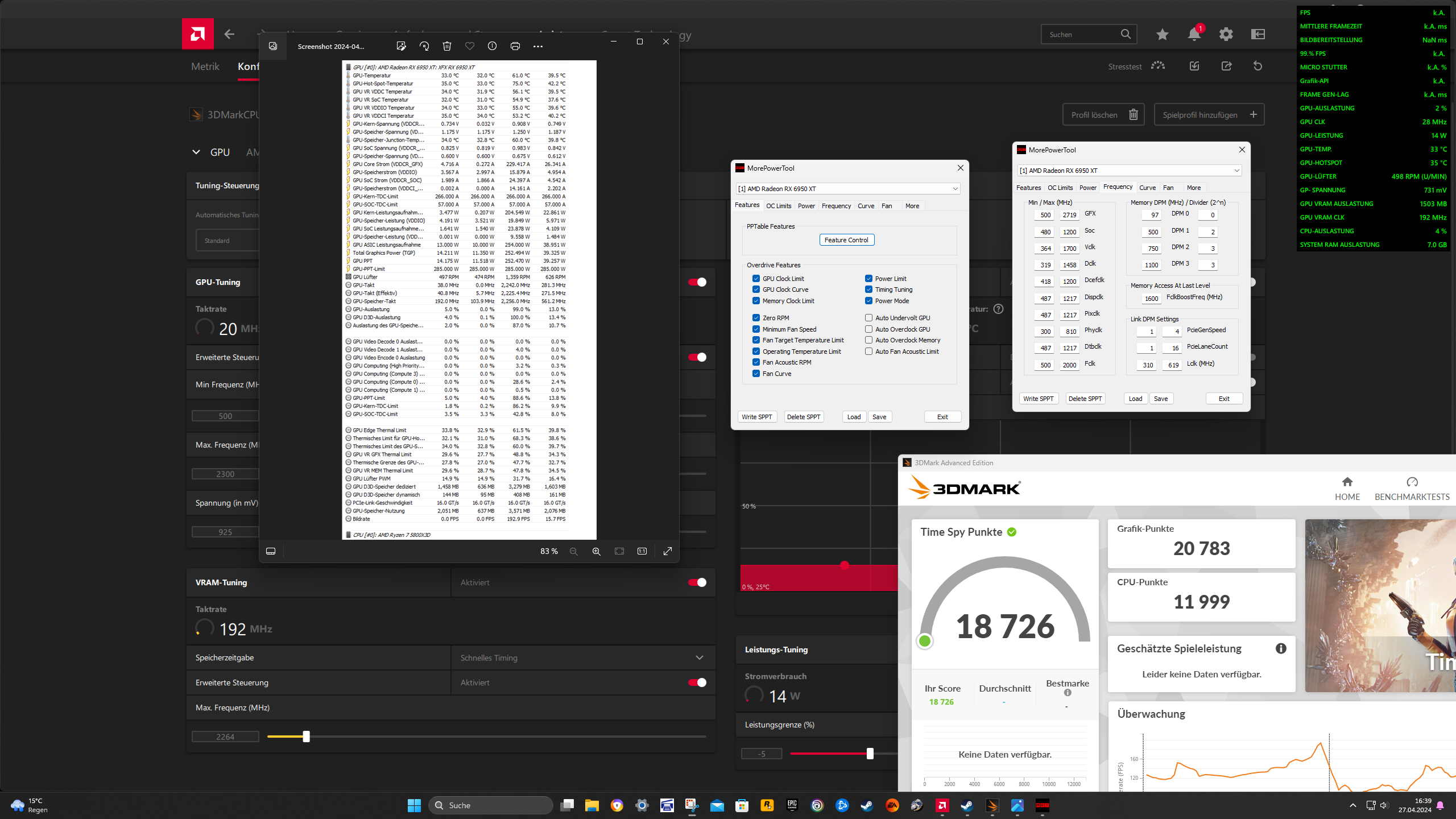Open AMD Software notifications bell
Image resolution: width=1456 pixels, height=819 pixels.
tap(1194, 35)
